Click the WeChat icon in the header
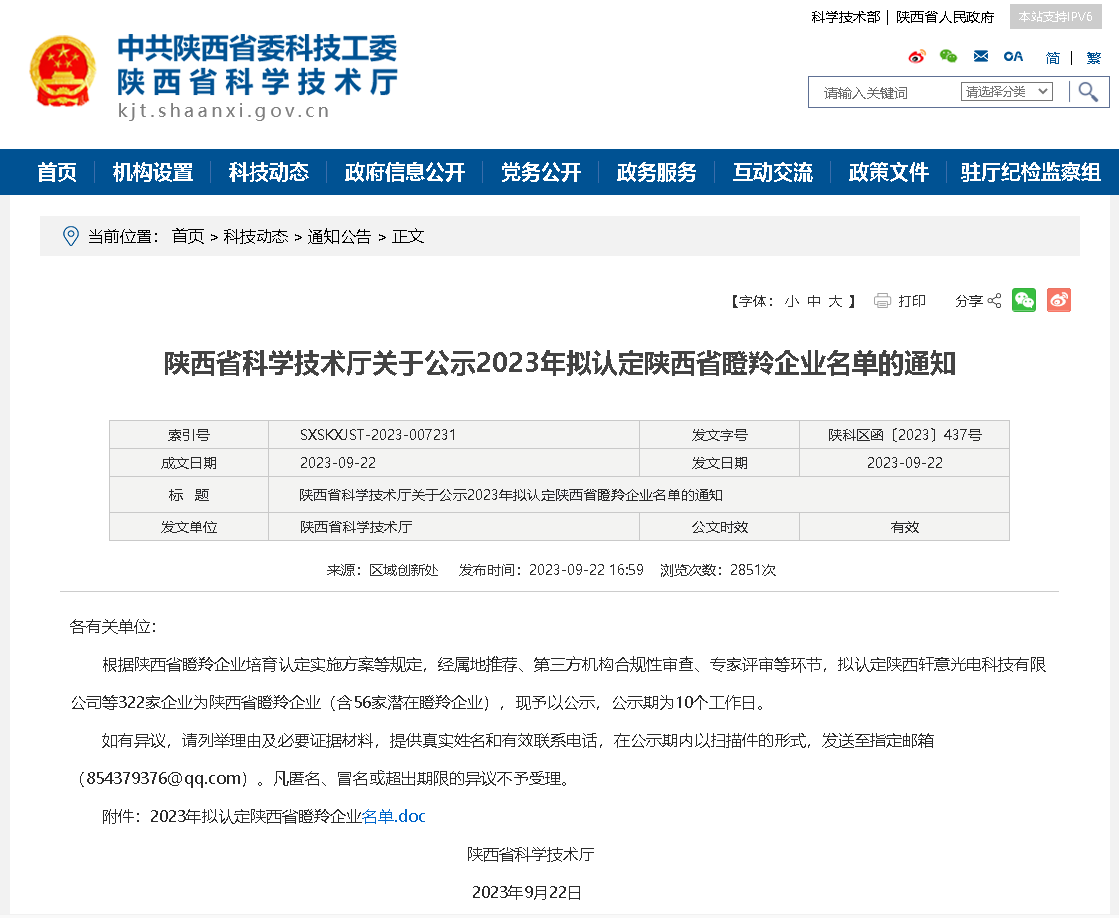 [947, 57]
